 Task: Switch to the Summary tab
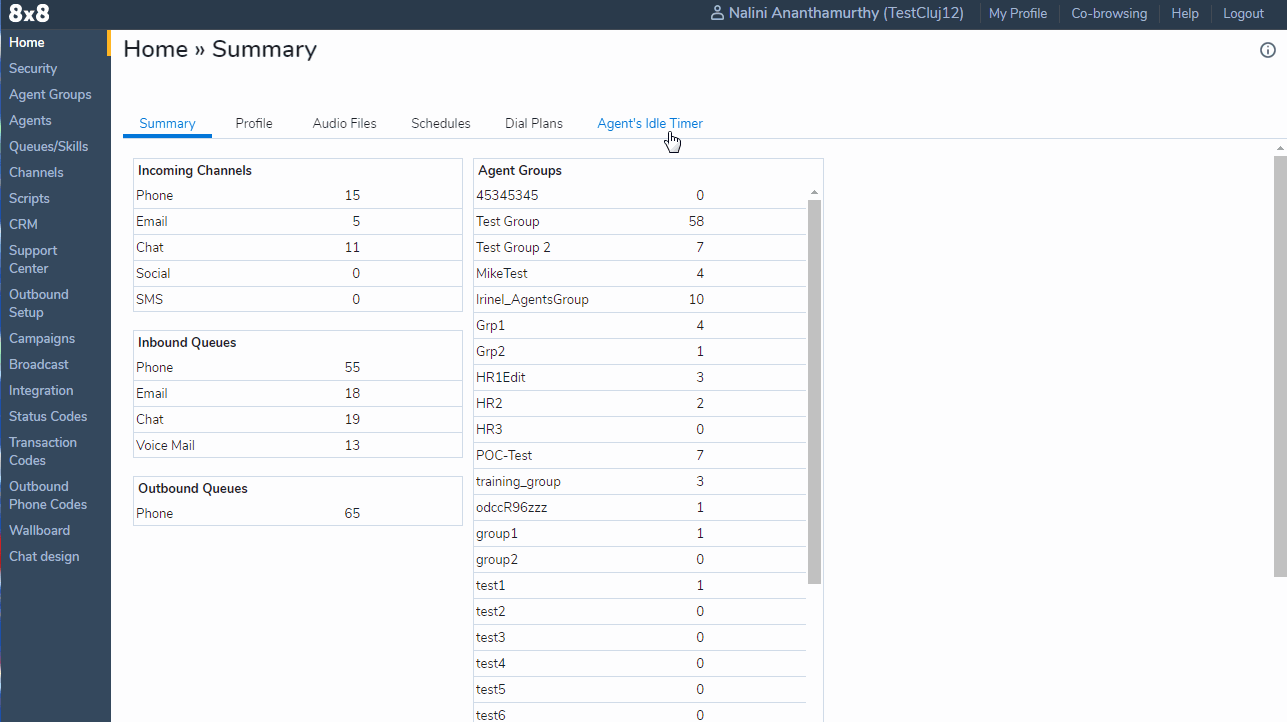click(167, 124)
